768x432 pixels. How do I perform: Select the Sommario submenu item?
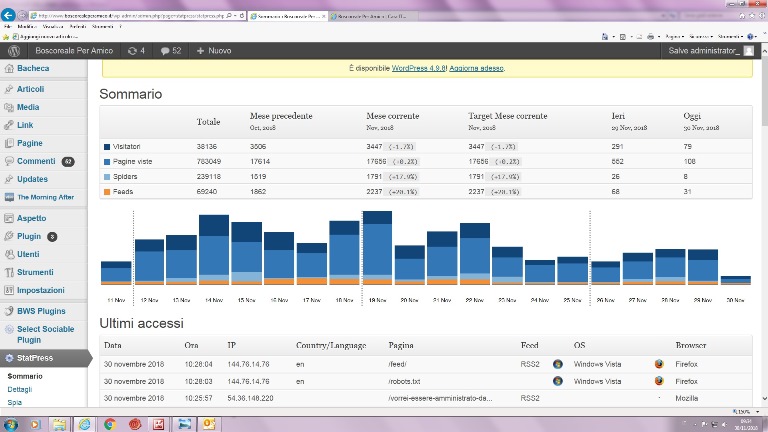tap(25, 376)
